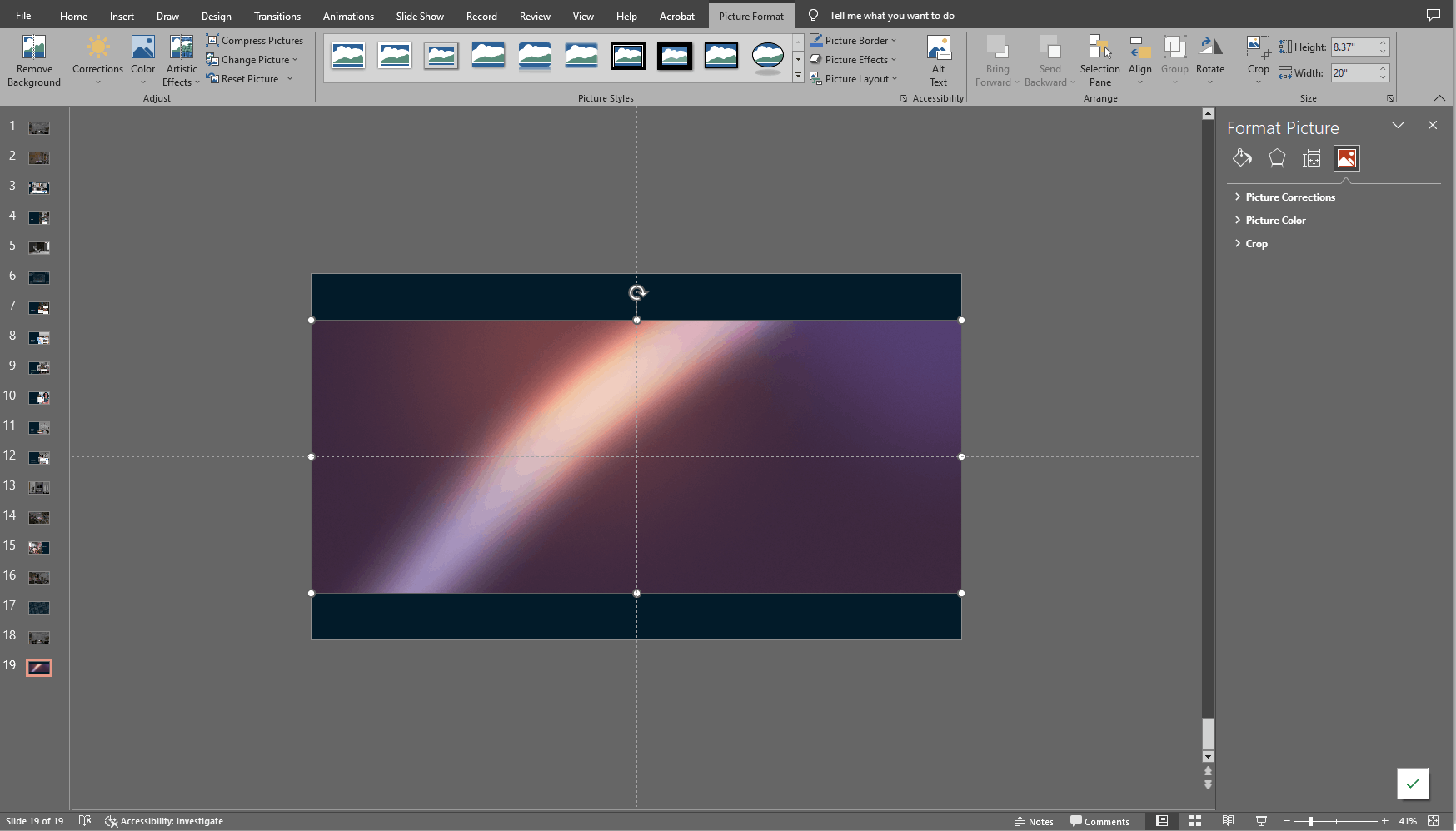Open Picture Effects dropdown

point(853,60)
